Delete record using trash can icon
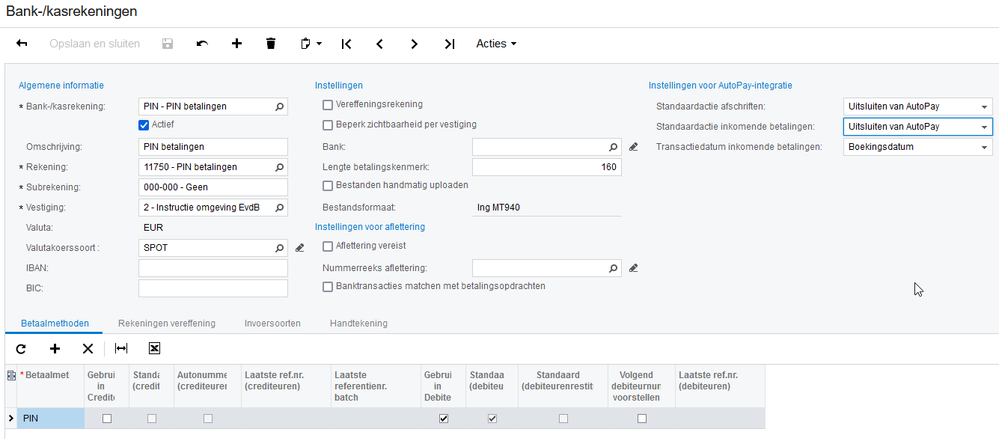The height and width of the screenshot is (439, 999). pyautogui.click(x=270, y=44)
